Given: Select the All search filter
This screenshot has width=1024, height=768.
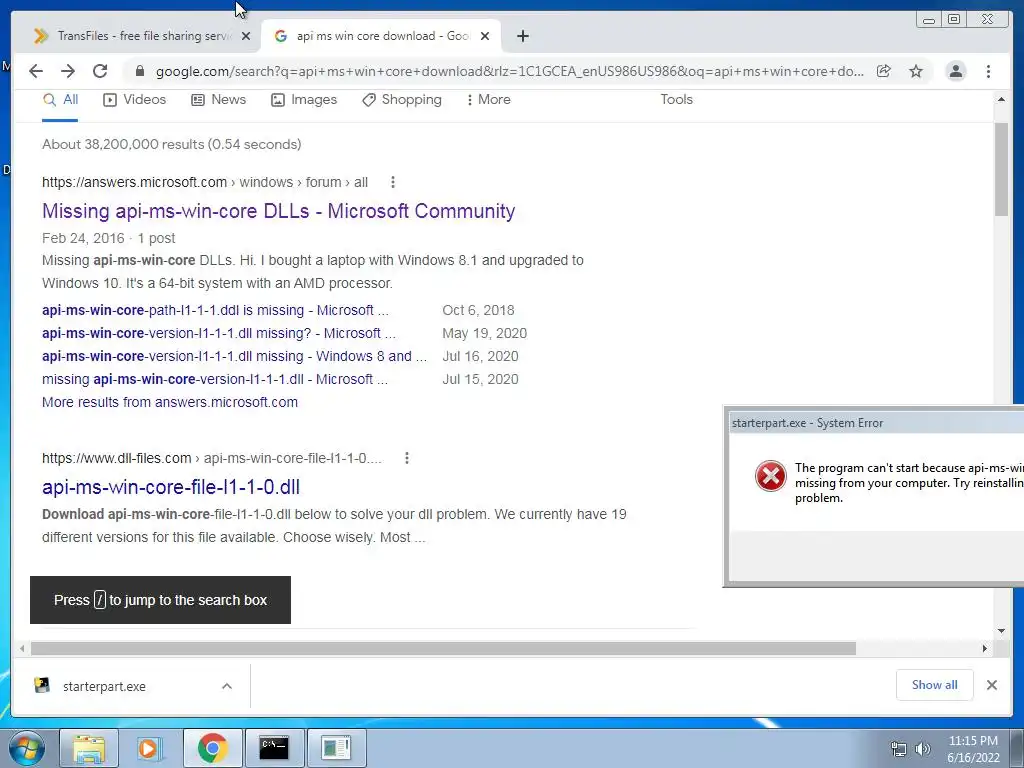Looking at the screenshot, I should pos(60,100).
